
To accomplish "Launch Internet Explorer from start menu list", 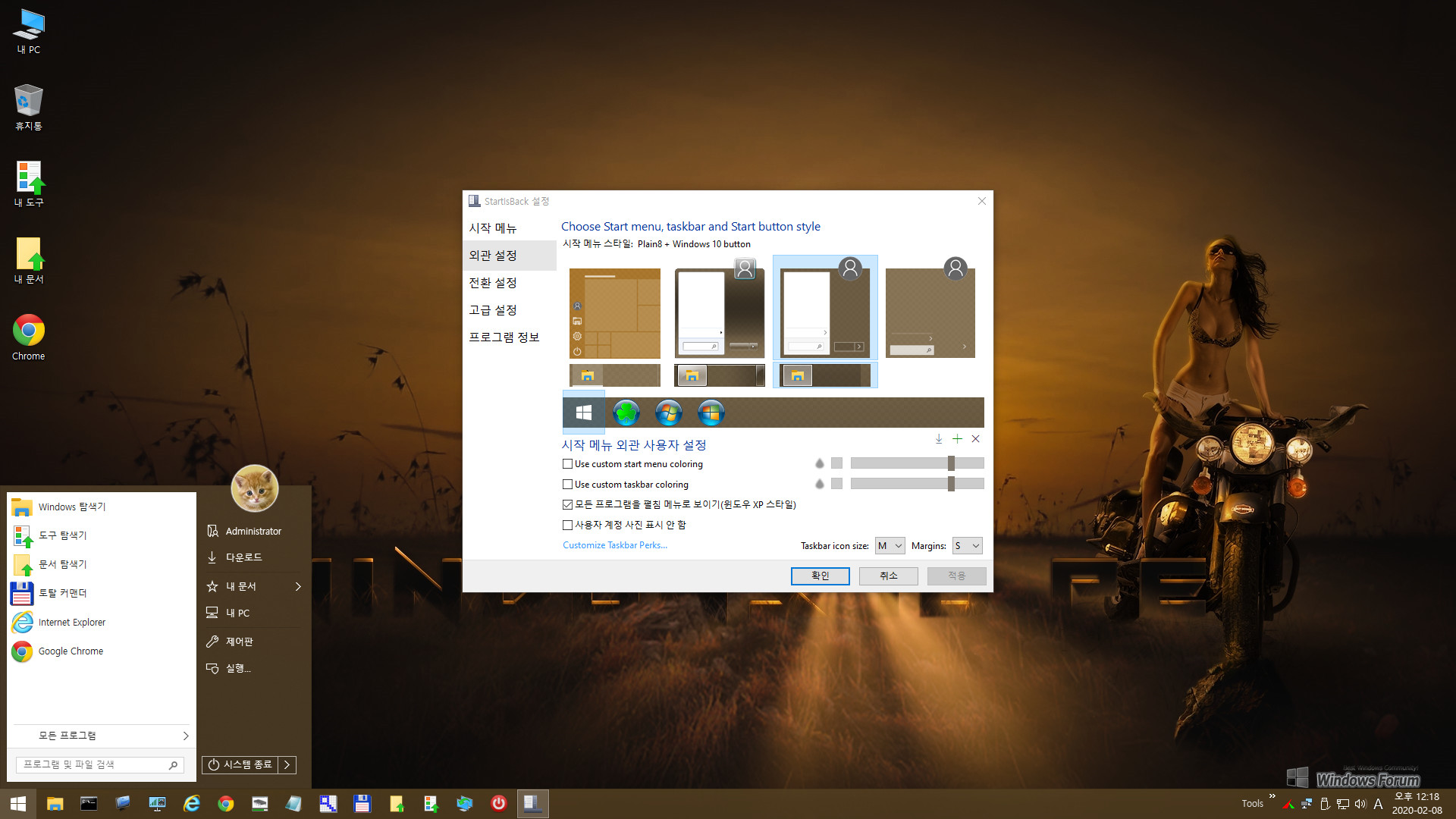I will [x=102, y=622].
